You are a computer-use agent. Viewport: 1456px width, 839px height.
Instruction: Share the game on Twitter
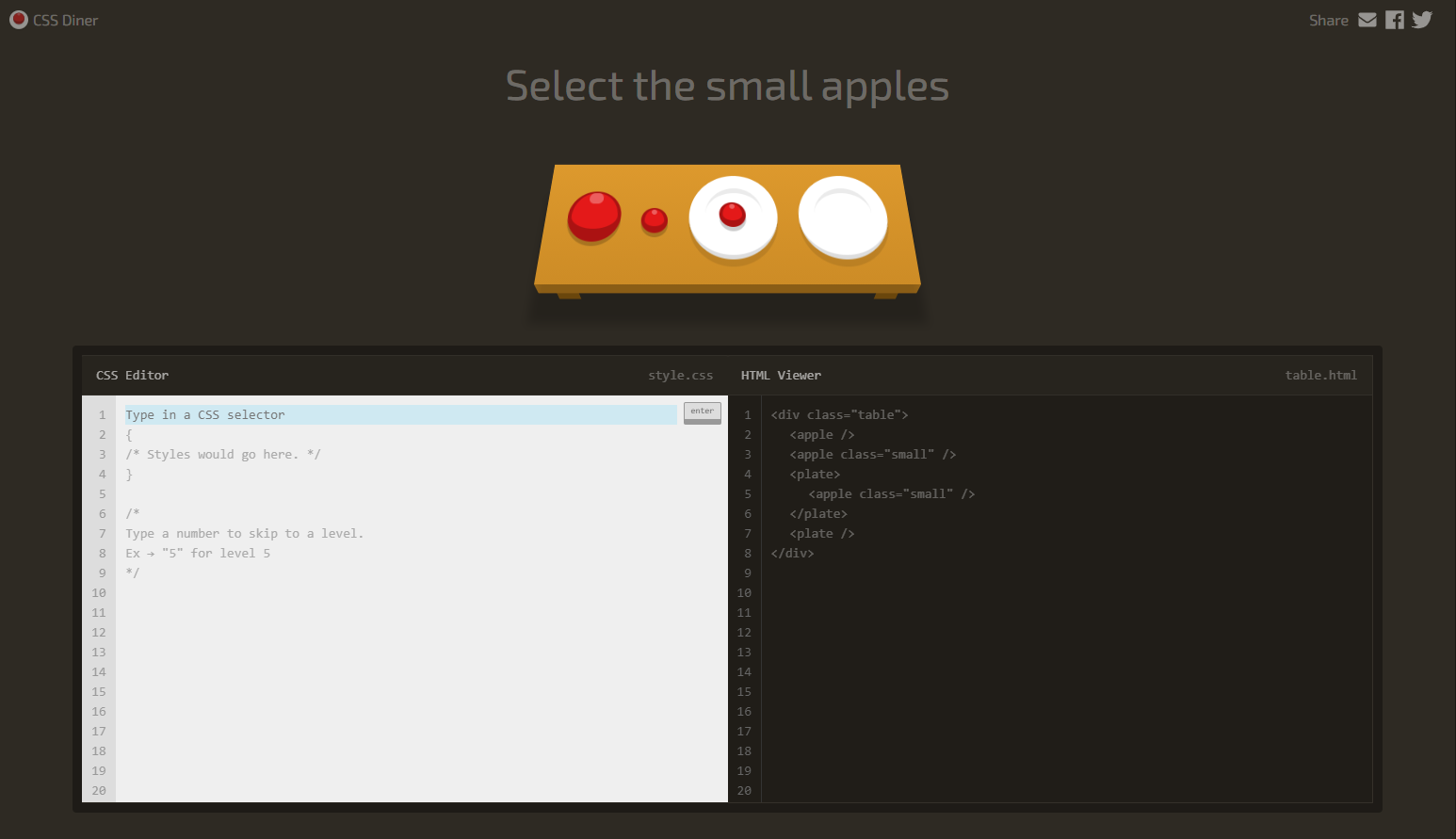(x=1422, y=19)
